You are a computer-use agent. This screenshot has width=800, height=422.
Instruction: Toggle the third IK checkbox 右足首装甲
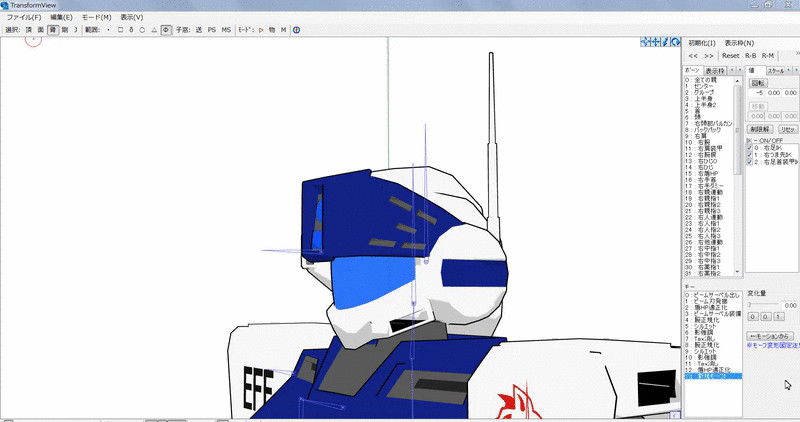pyautogui.click(x=750, y=162)
